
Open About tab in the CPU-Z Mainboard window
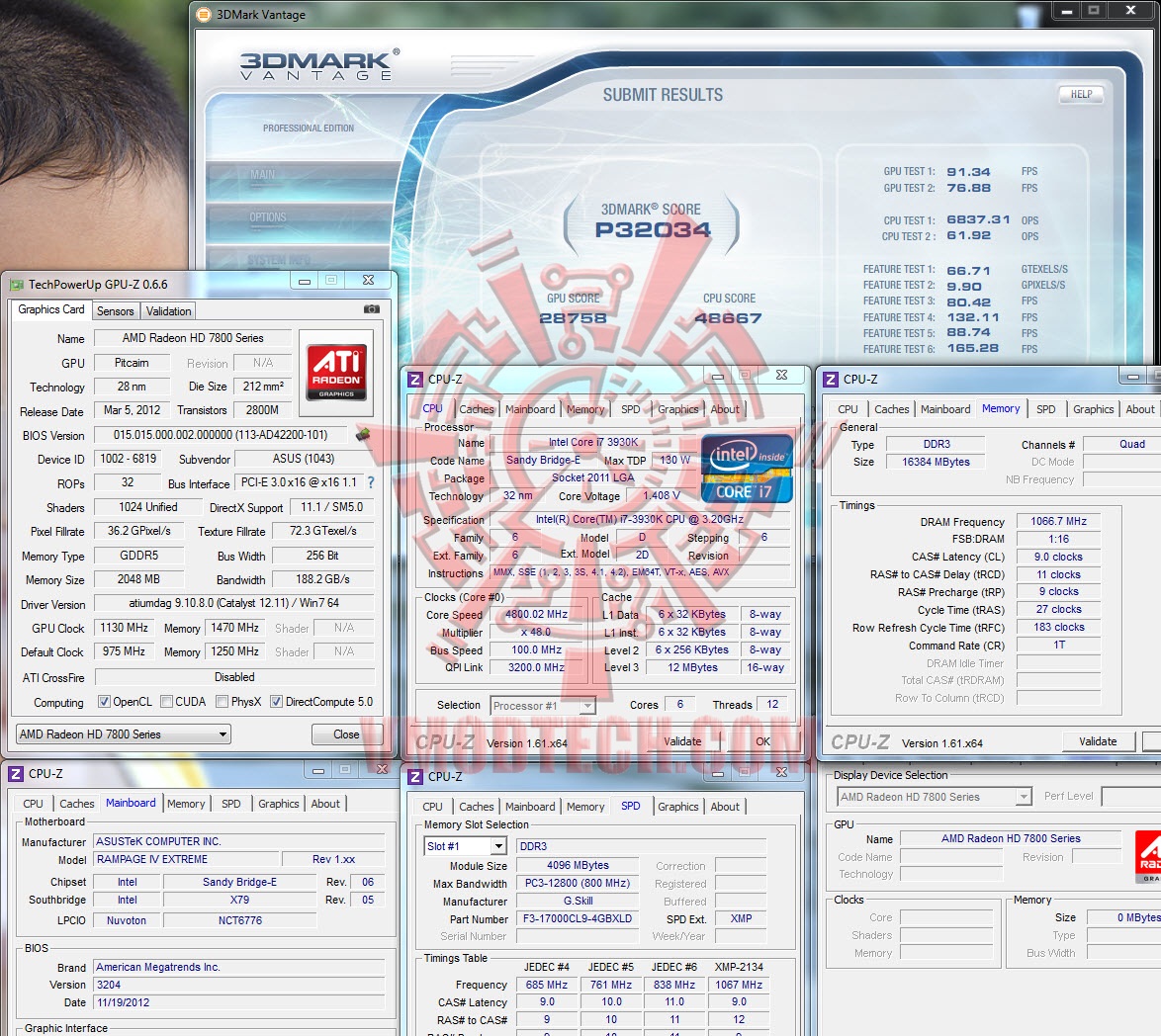click(x=325, y=804)
